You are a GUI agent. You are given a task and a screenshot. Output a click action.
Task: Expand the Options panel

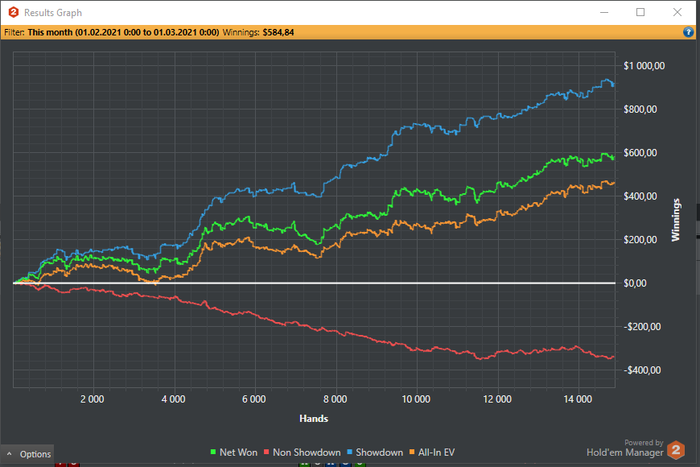(28, 454)
